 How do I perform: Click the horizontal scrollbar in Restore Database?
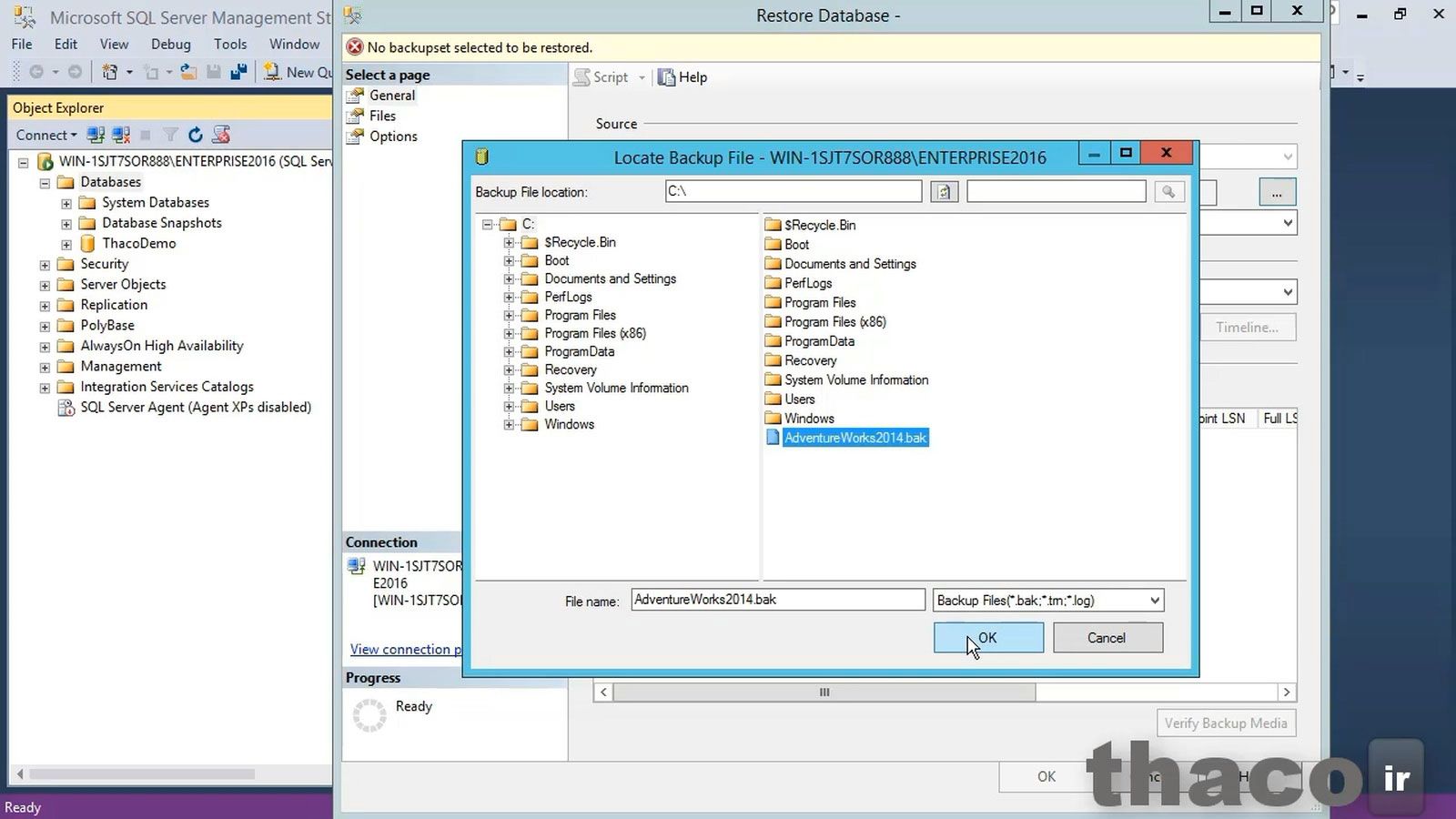[824, 693]
